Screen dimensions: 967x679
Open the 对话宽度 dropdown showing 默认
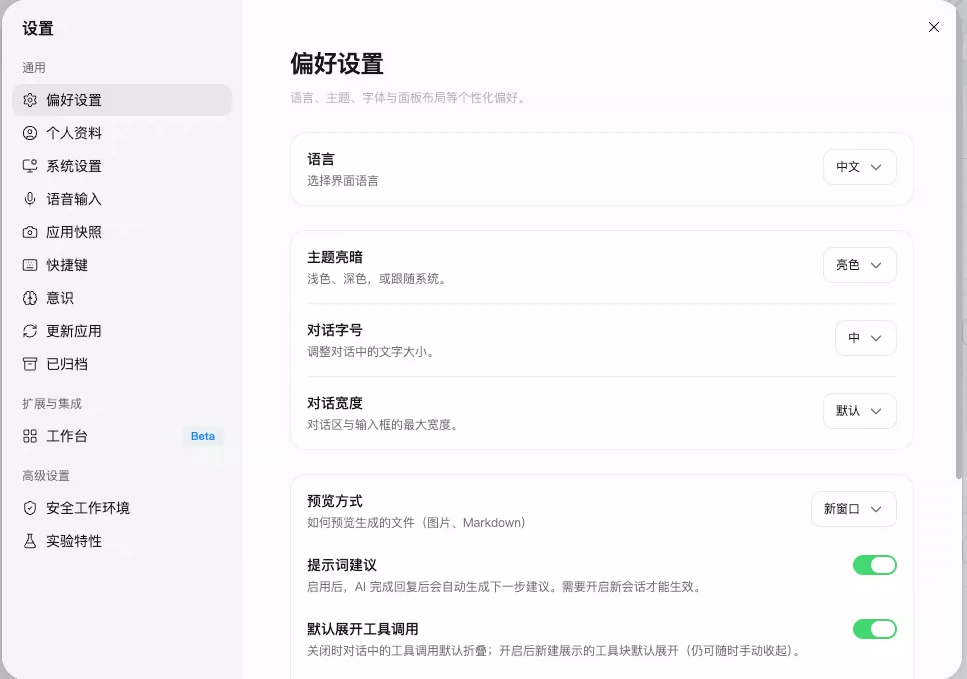click(x=860, y=411)
